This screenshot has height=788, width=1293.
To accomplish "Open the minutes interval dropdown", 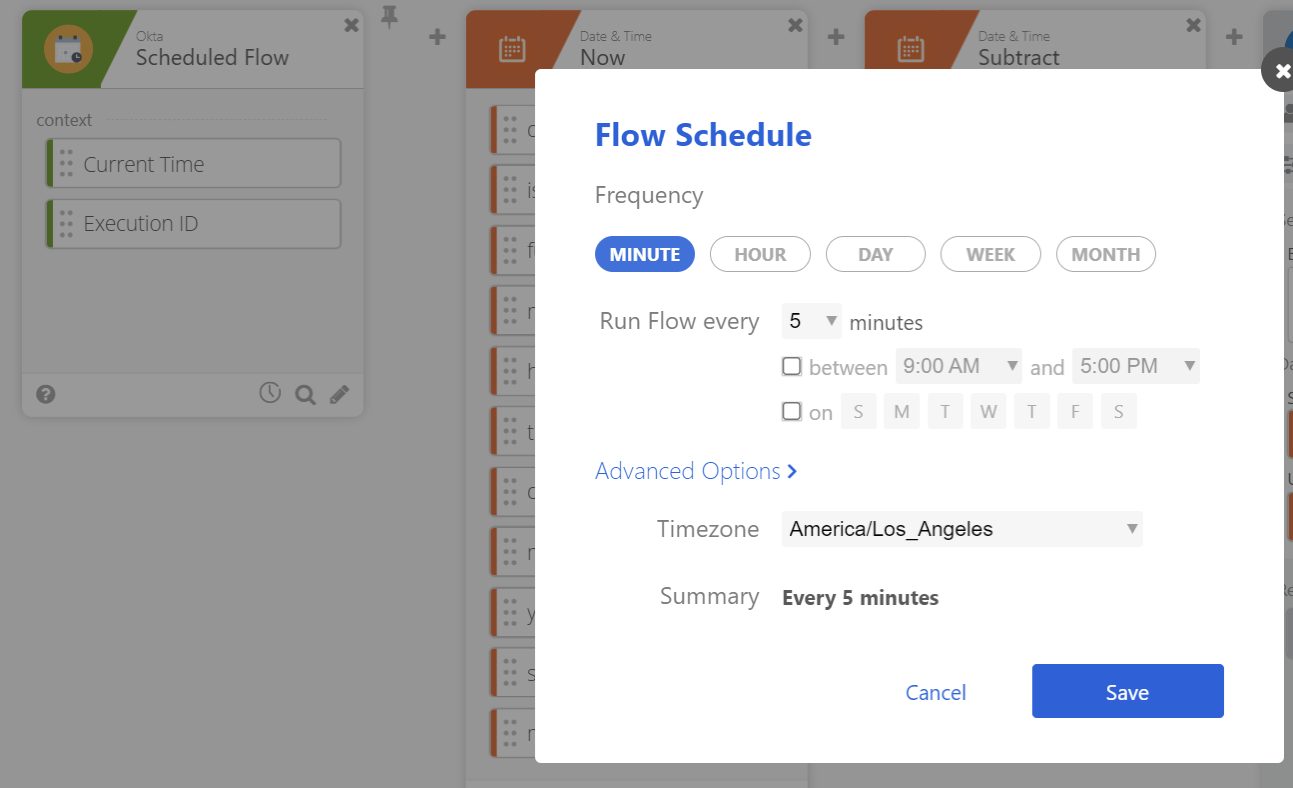I will [812, 321].
